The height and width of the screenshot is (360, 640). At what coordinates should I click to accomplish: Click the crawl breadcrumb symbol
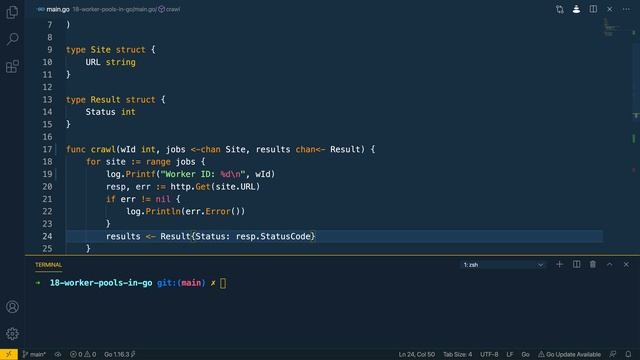pyautogui.click(x=169, y=9)
